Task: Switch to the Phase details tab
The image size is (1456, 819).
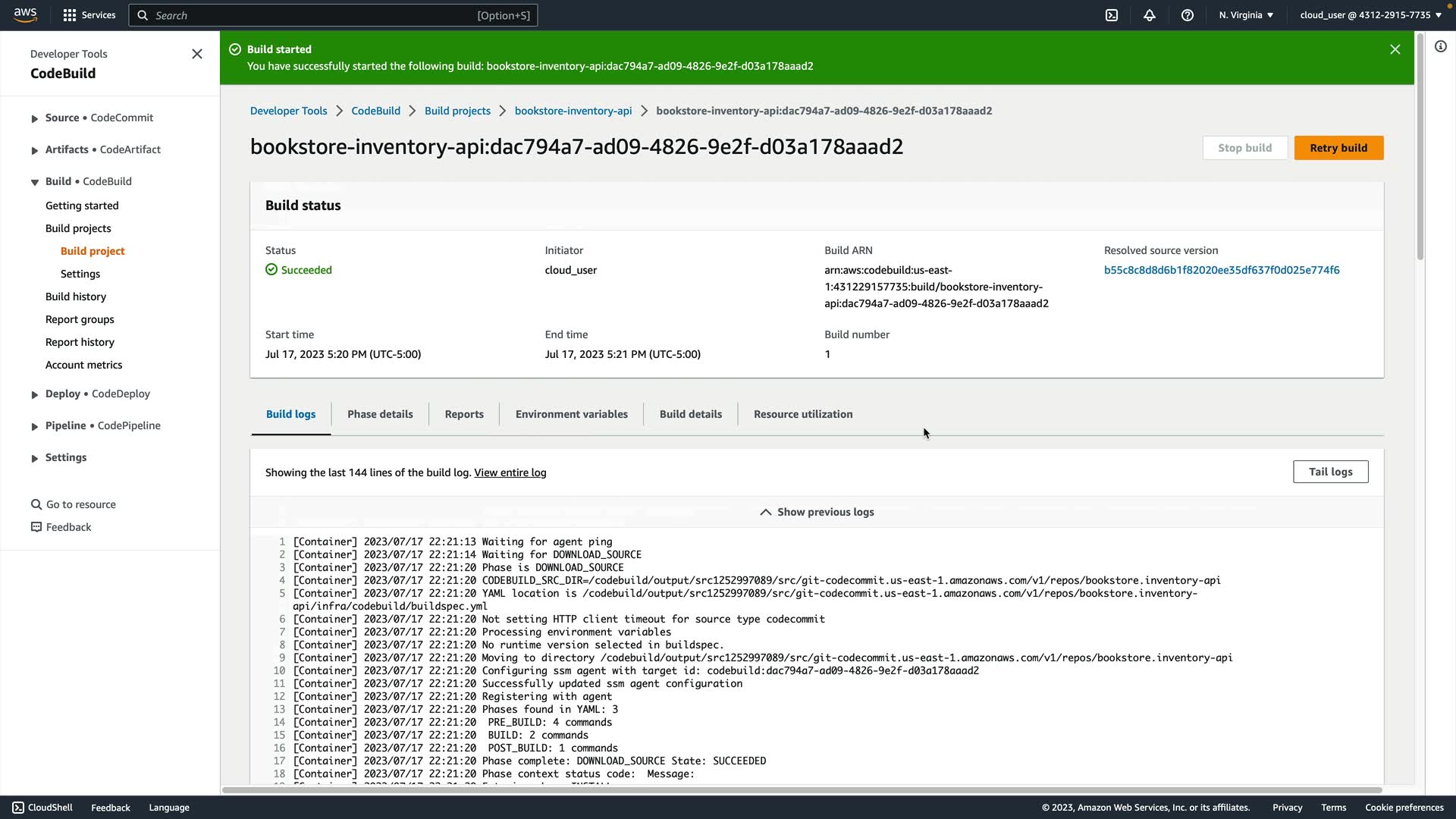Action: click(x=380, y=414)
